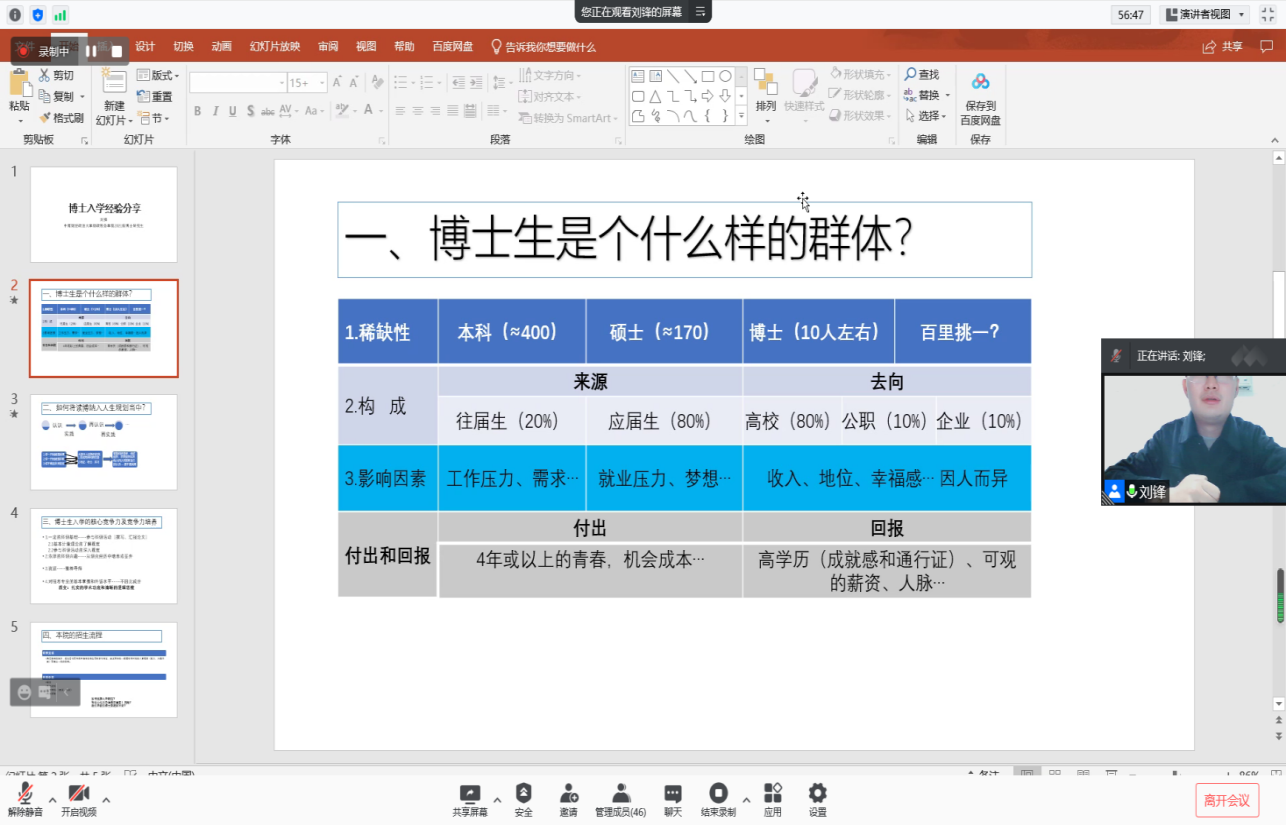Click the Invite participants icon
Viewport: 1286px width, 825px height.
pos(568,794)
